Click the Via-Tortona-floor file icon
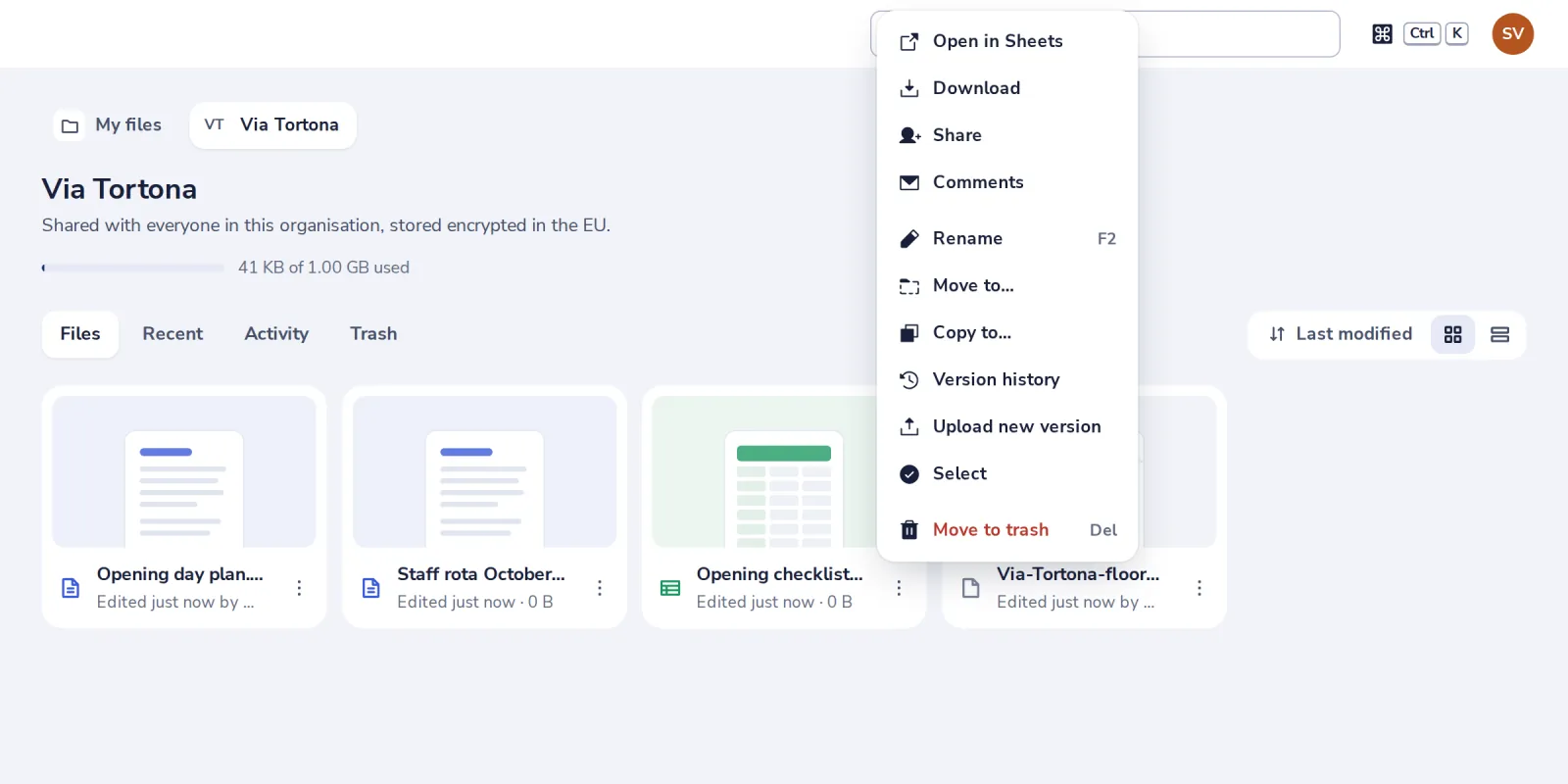The image size is (1568, 784). point(971,588)
